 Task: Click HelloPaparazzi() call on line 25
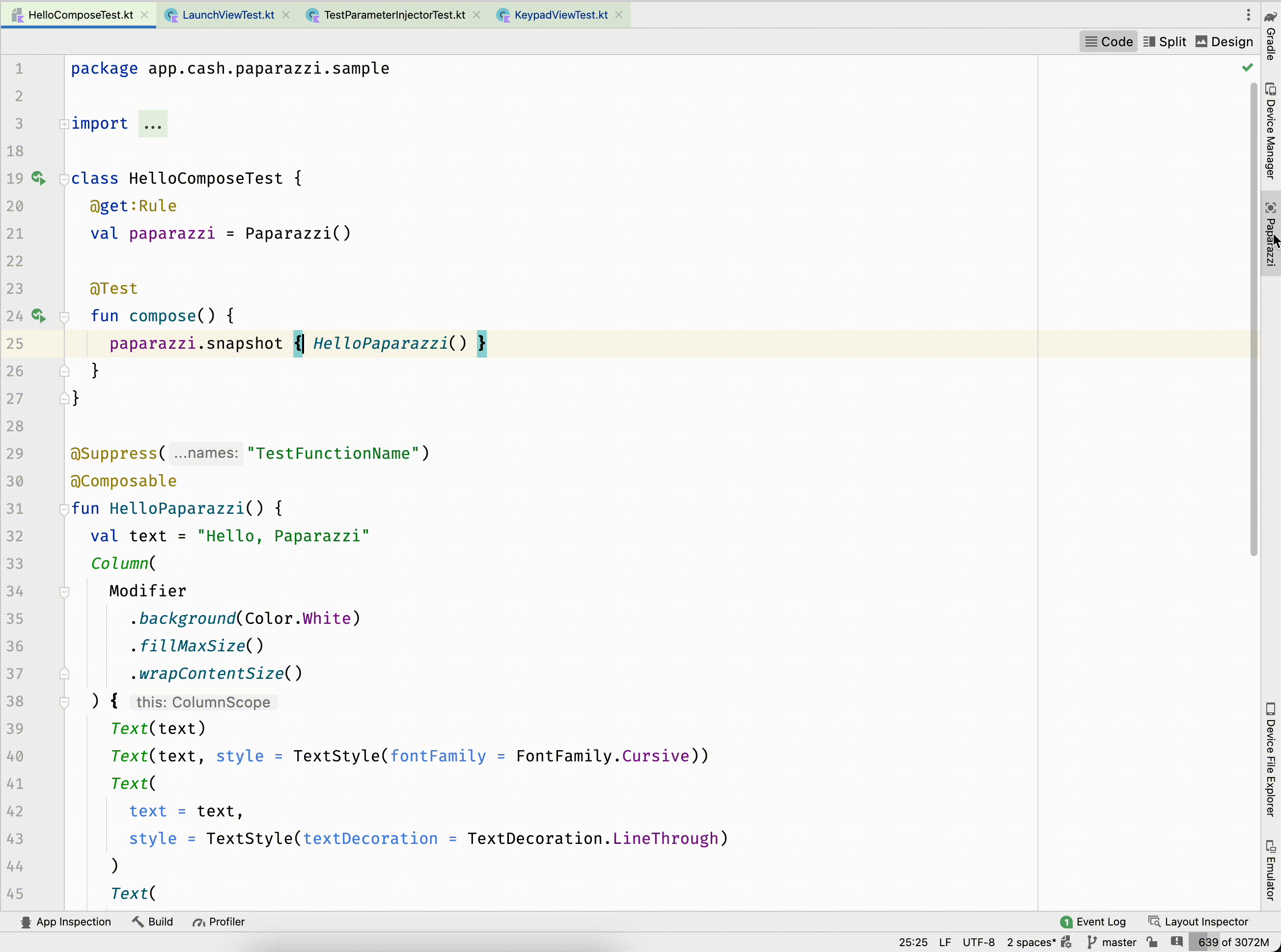(x=390, y=343)
